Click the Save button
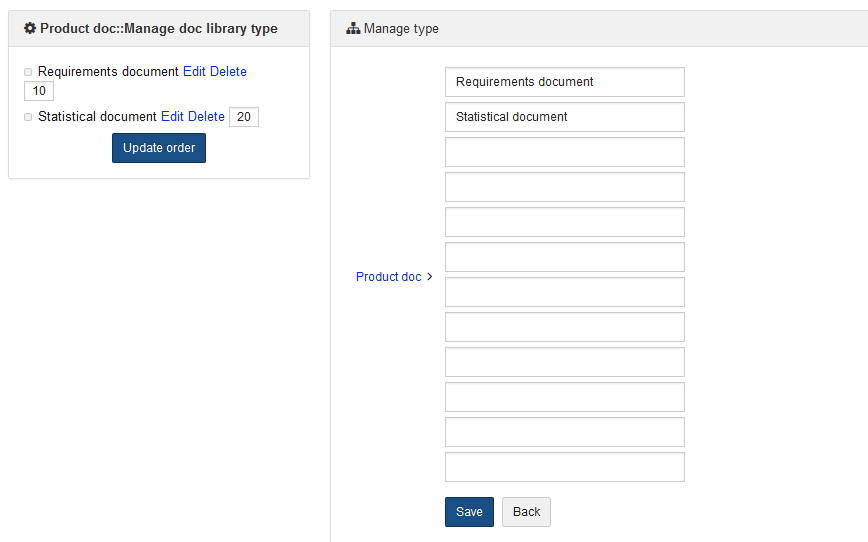 [x=469, y=512]
